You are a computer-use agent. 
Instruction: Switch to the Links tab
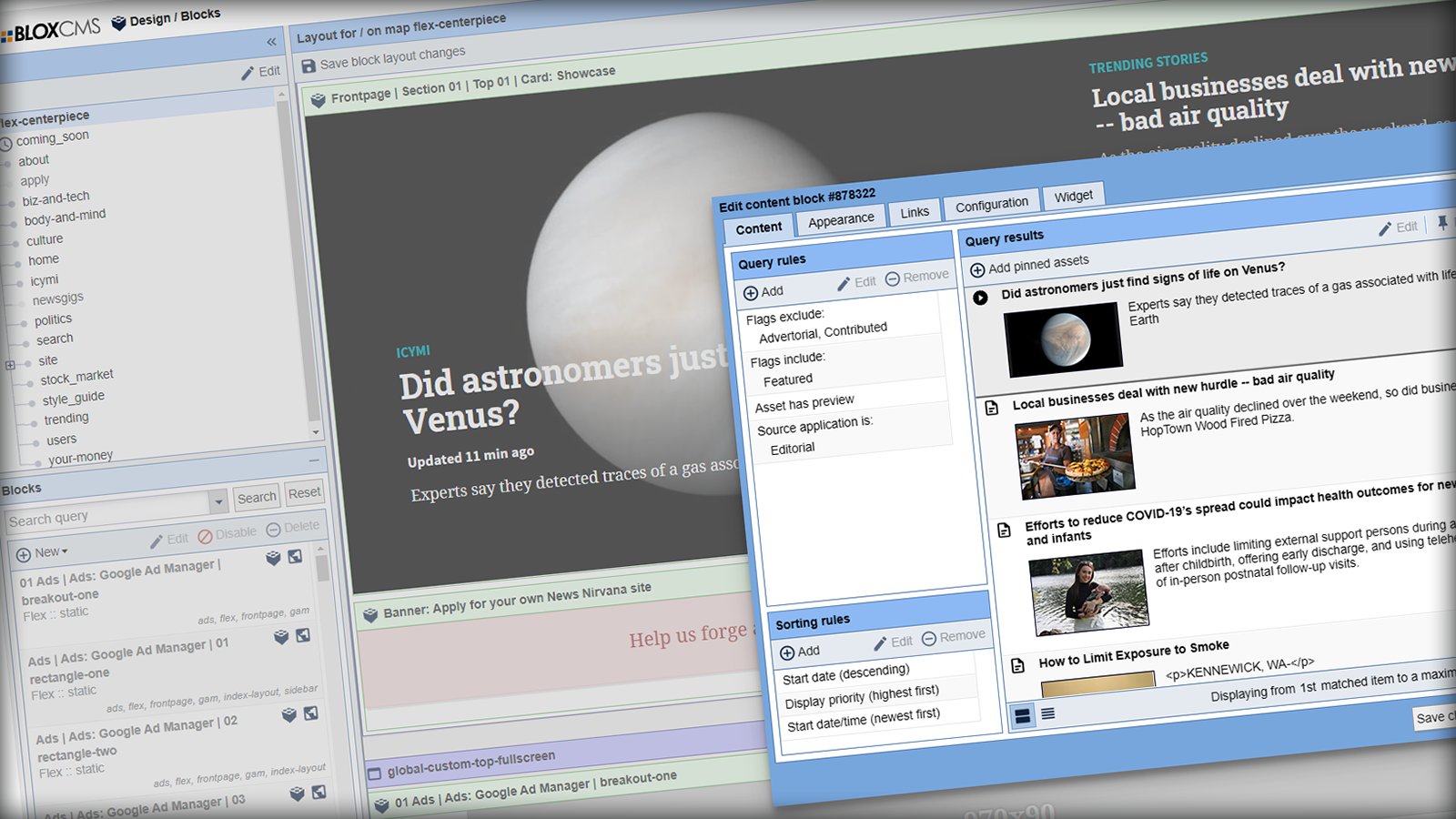[915, 213]
